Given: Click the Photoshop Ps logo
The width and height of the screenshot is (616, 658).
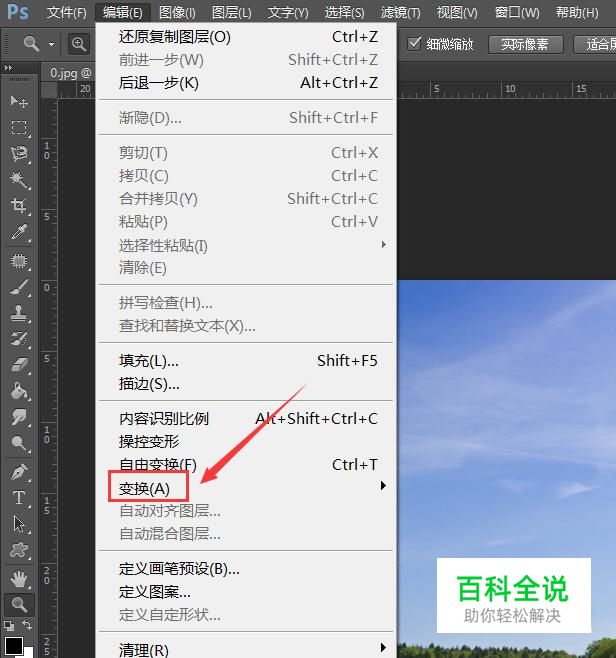Looking at the screenshot, I should [18, 12].
